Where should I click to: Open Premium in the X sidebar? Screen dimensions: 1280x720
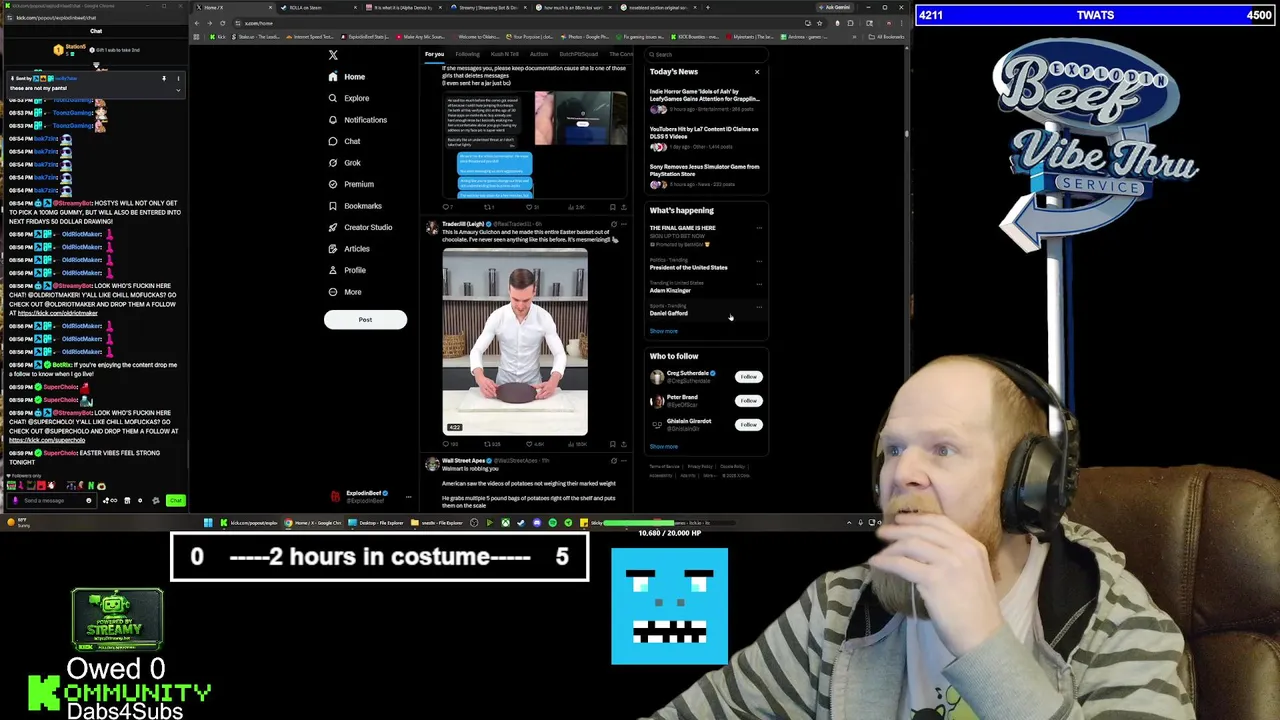coord(351,184)
